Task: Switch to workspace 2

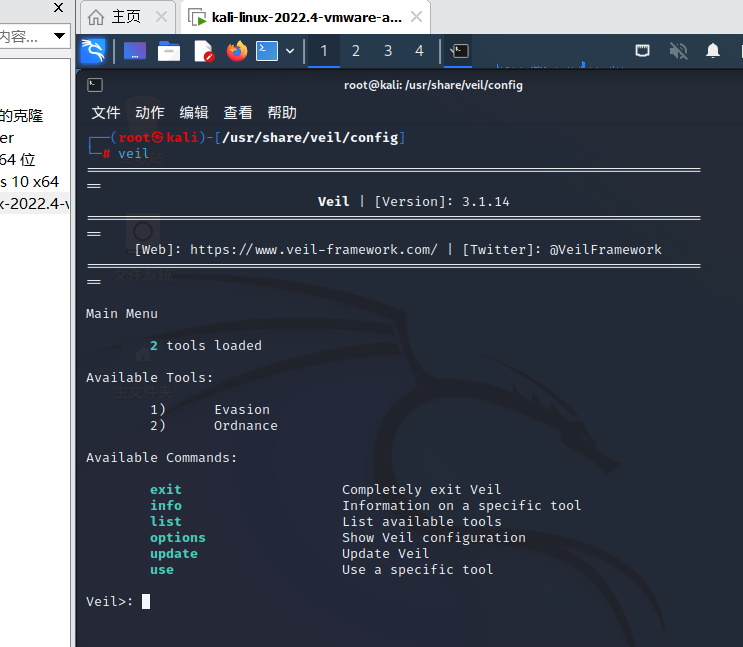Action: pyautogui.click(x=356, y=51)
